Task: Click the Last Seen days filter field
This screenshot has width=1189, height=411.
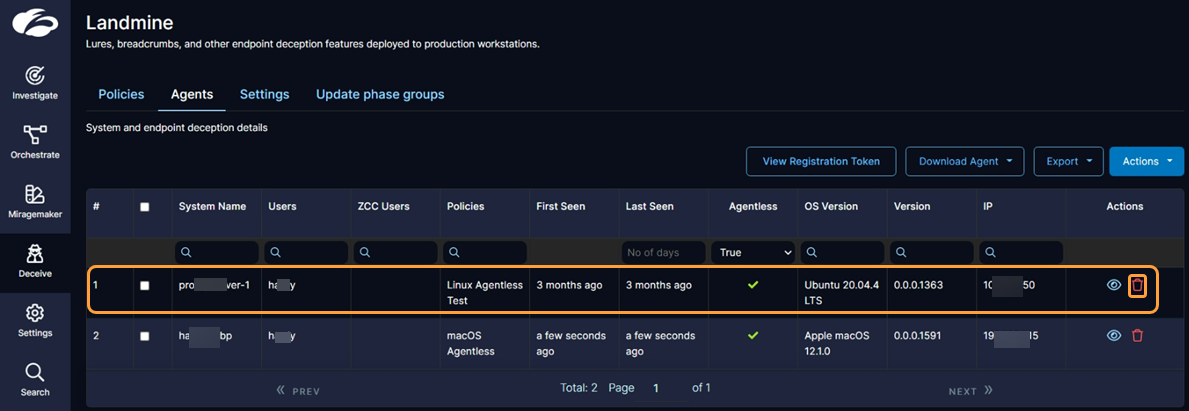Action: (662, 253)
